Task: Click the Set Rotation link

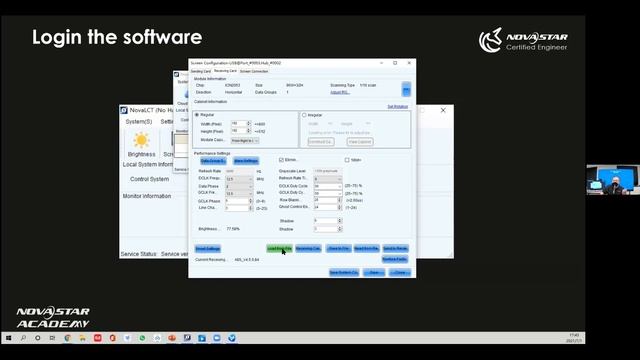Action: (398, 107)
